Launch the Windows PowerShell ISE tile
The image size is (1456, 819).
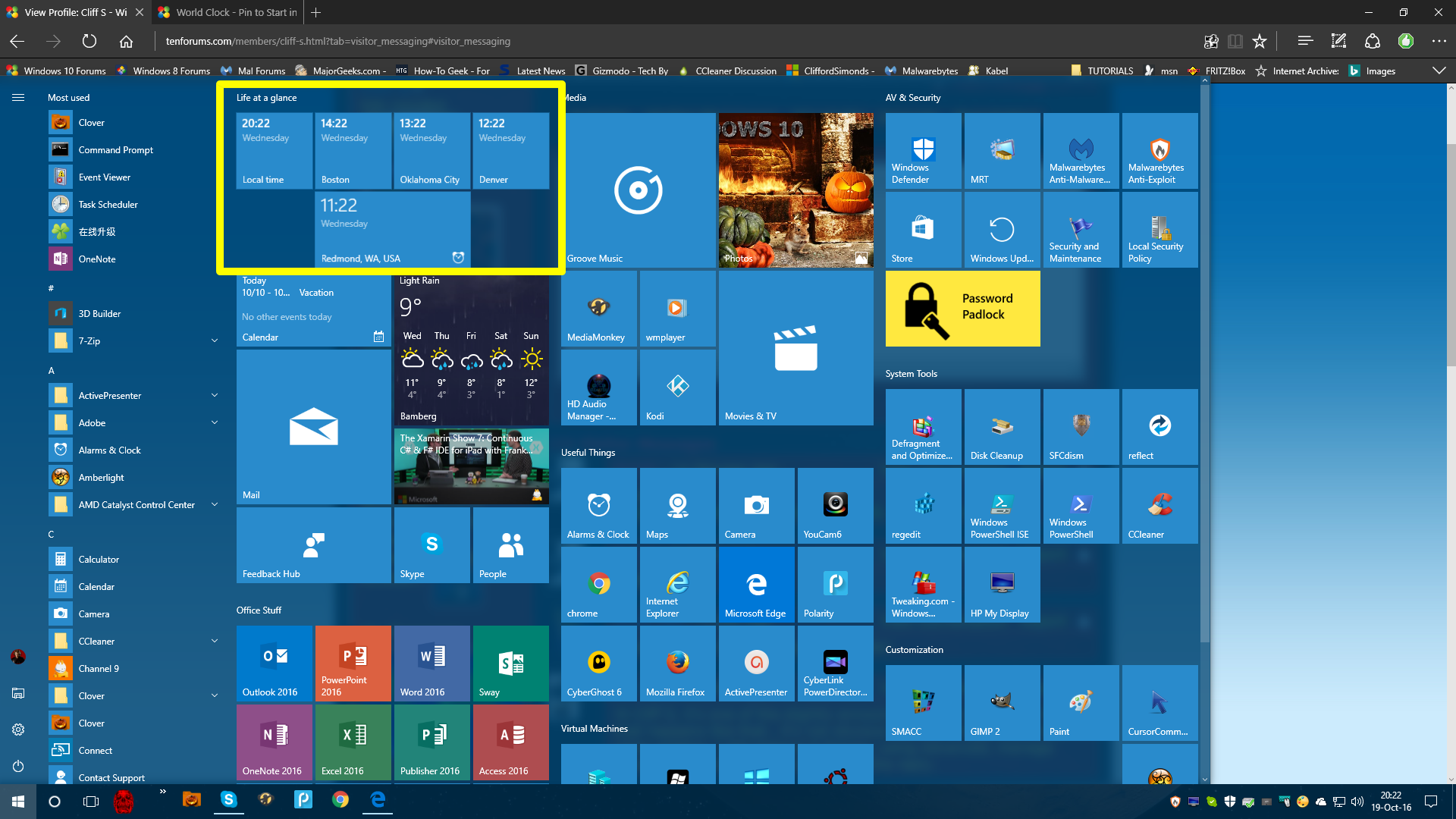click(x=1002, y=506)
